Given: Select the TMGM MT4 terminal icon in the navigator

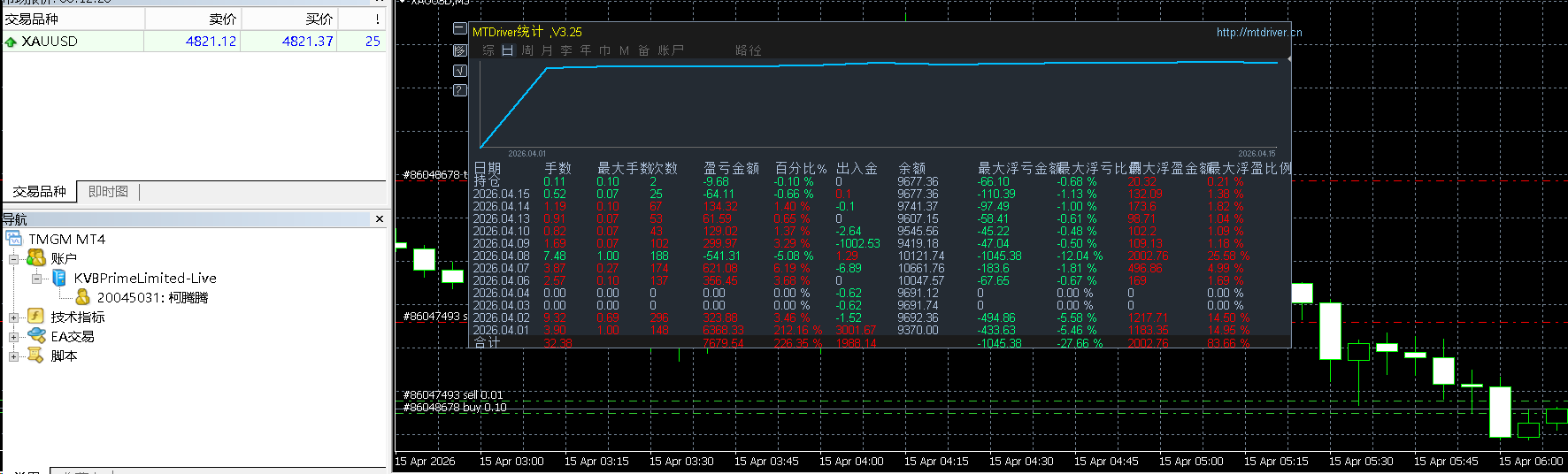Looking at the screenshot, I should pyautogui.click(x=14, y=239).
